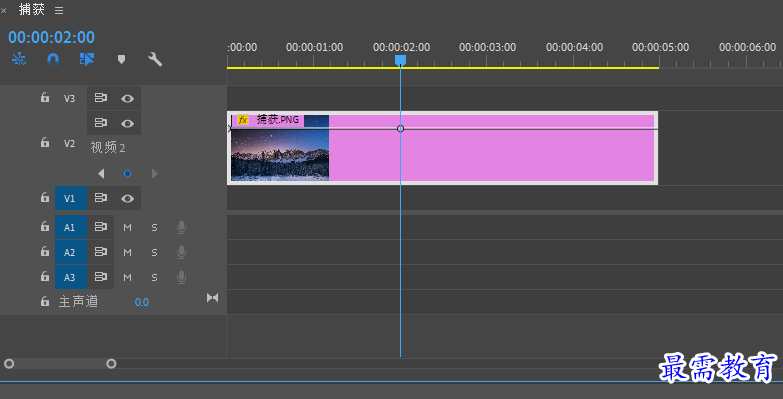783x399 pixels.
Task: Toggle the Linked Selection icon
Action: pos(86,59)
